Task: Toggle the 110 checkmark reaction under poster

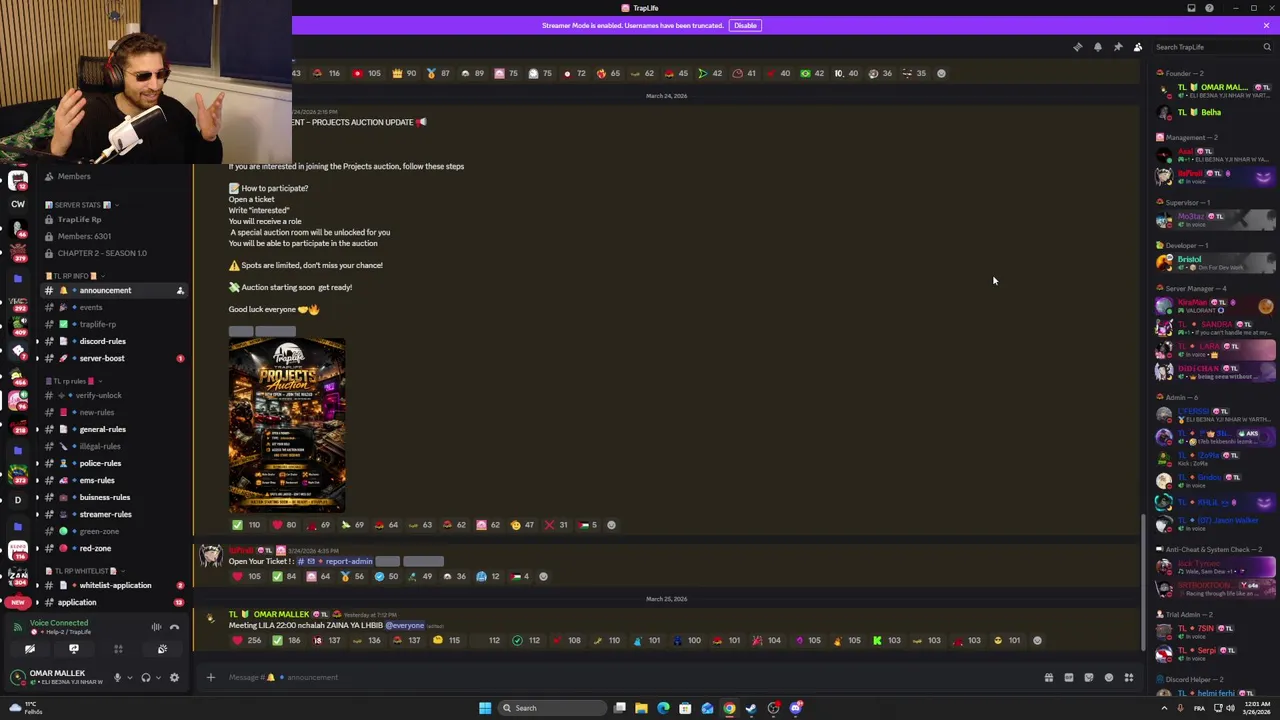Action: point(246,524)
